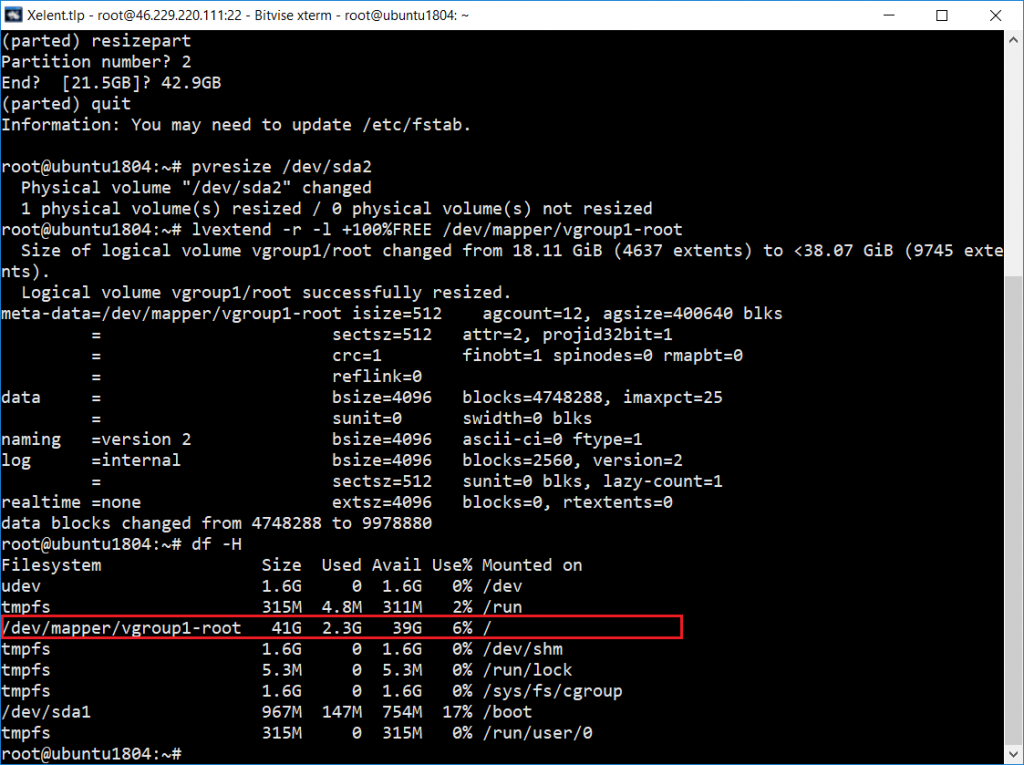Close the Bitvise xterm window
Screen dimensions: 1024x765
[995, 15]
